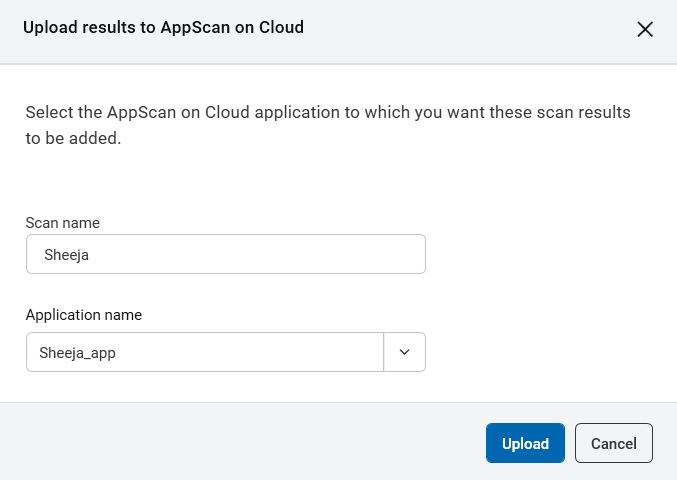This screenshot has width=677, height=480.
Task: Expand the Application name dropdown chevron
Action: 405,352
